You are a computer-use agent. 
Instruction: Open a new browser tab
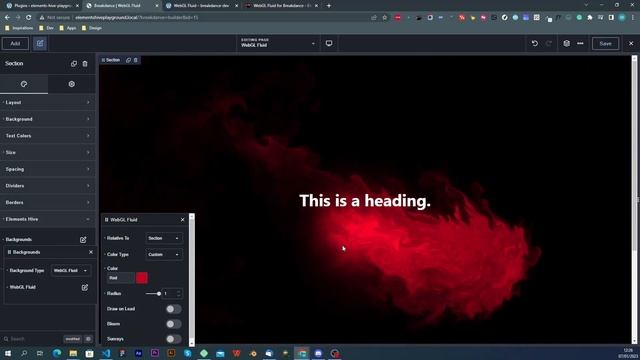(x=329, y=6)
